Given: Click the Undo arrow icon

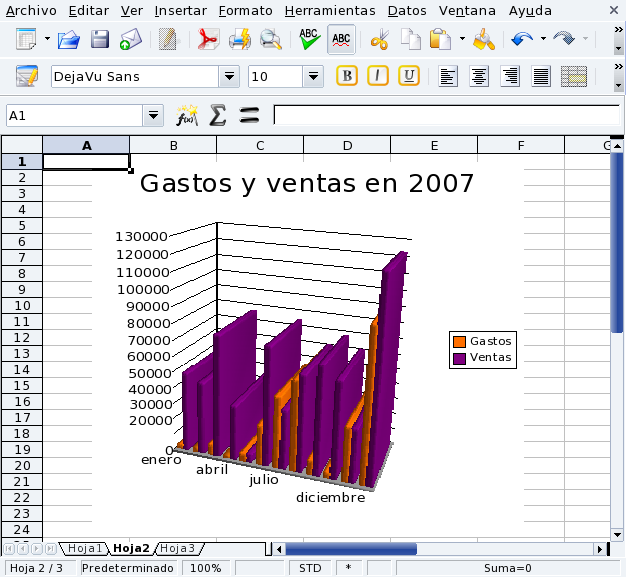Looking at the screenshot, I should [522, 39].
